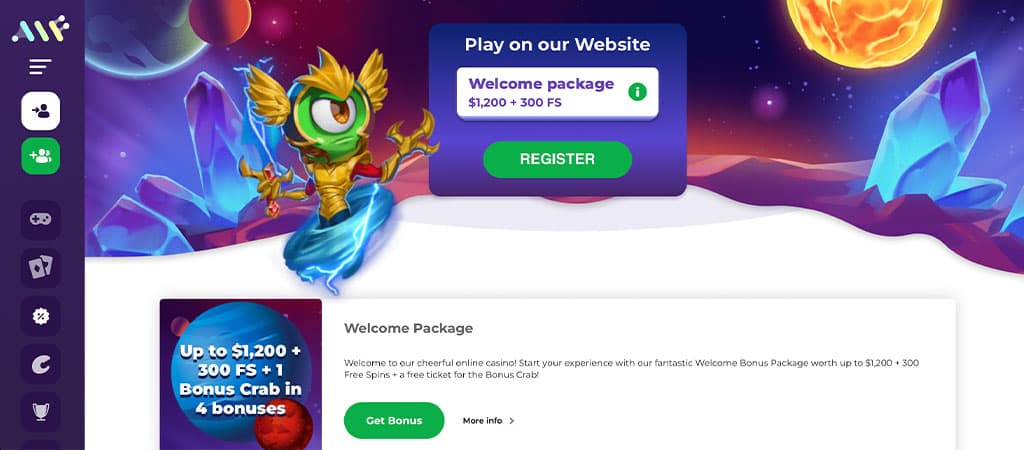Open the hamburger menu in the sidebar

click(x=40, y=67)
